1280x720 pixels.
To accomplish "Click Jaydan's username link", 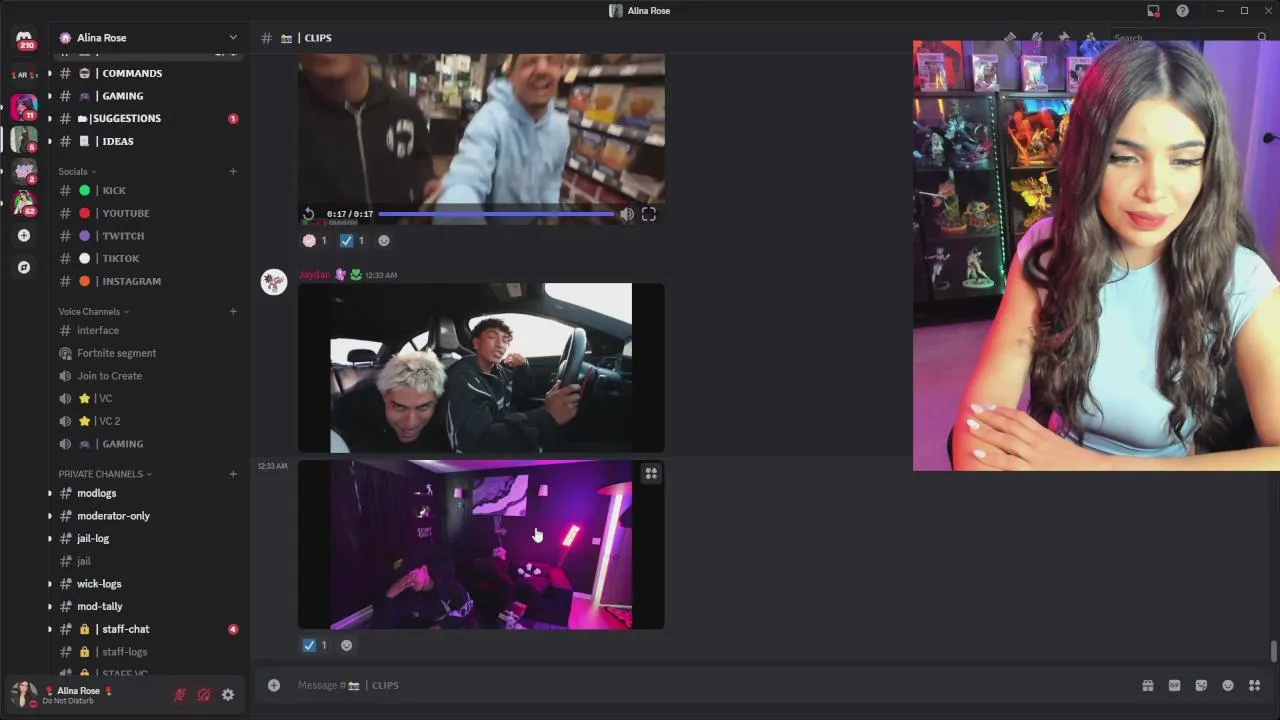I will coord(314,274).
